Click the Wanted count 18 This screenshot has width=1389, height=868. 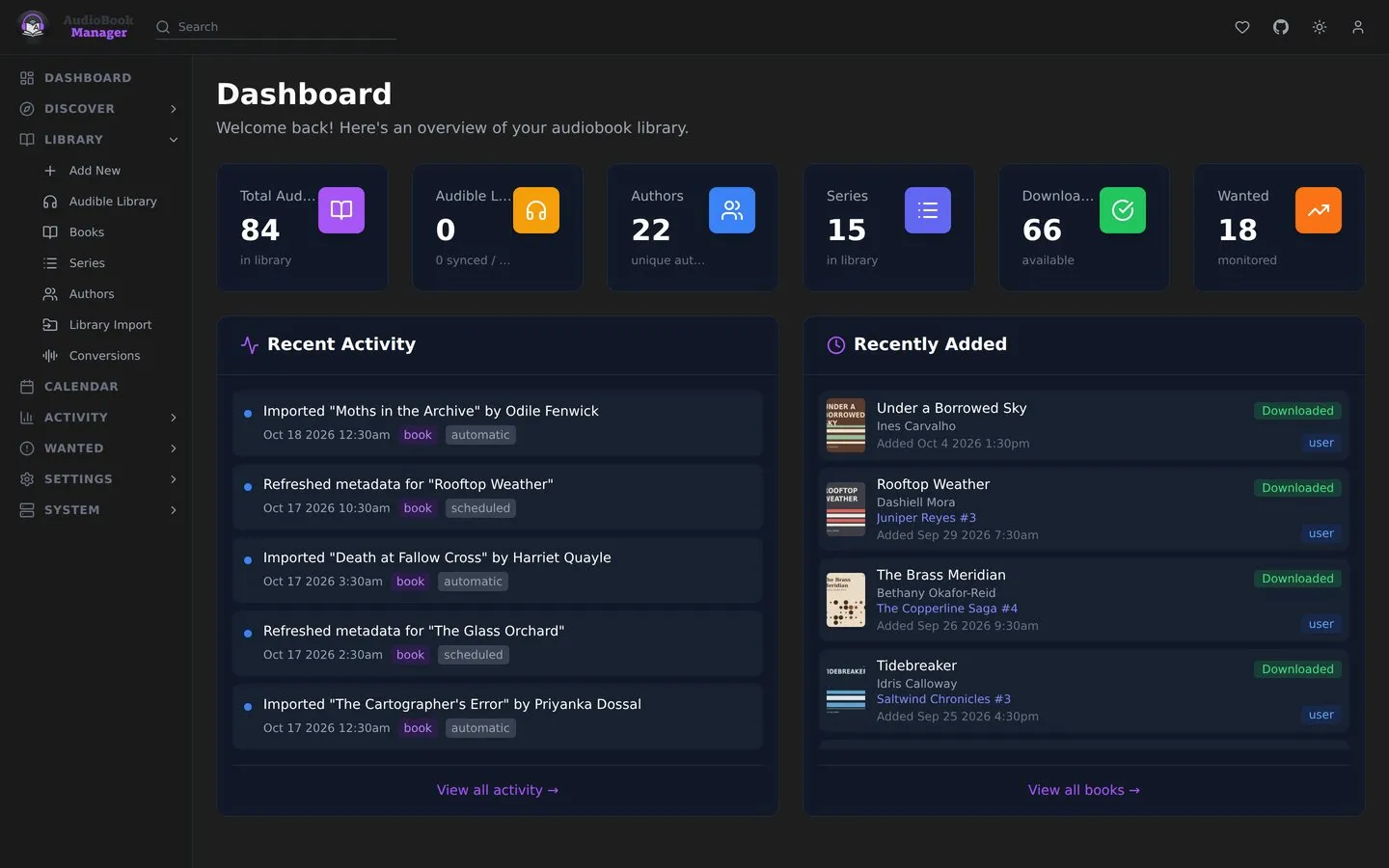[1238, 230]
